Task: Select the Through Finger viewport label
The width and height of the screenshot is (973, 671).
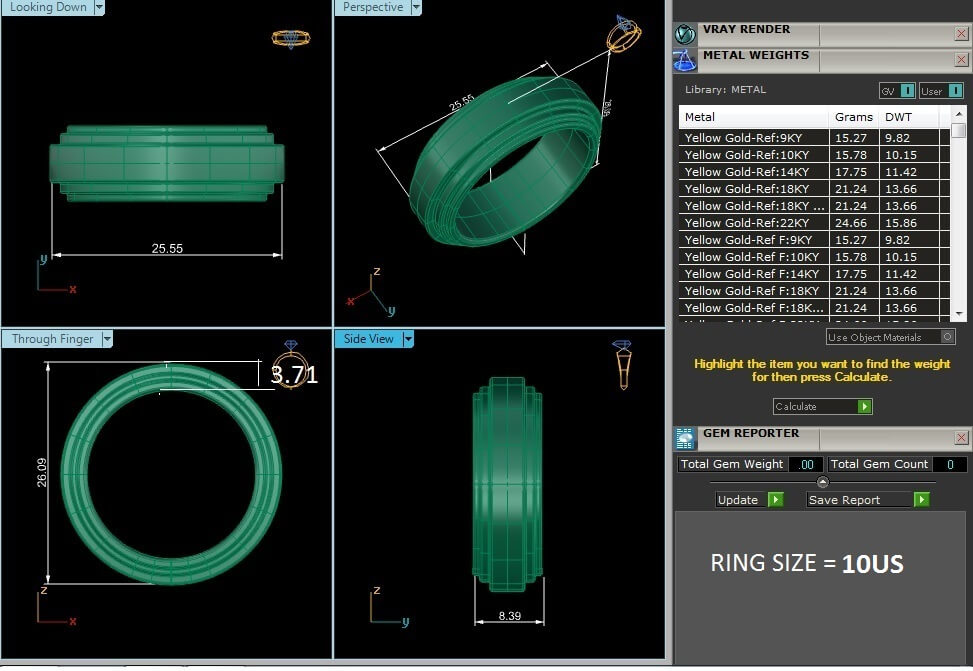Action: pos(52,339)
